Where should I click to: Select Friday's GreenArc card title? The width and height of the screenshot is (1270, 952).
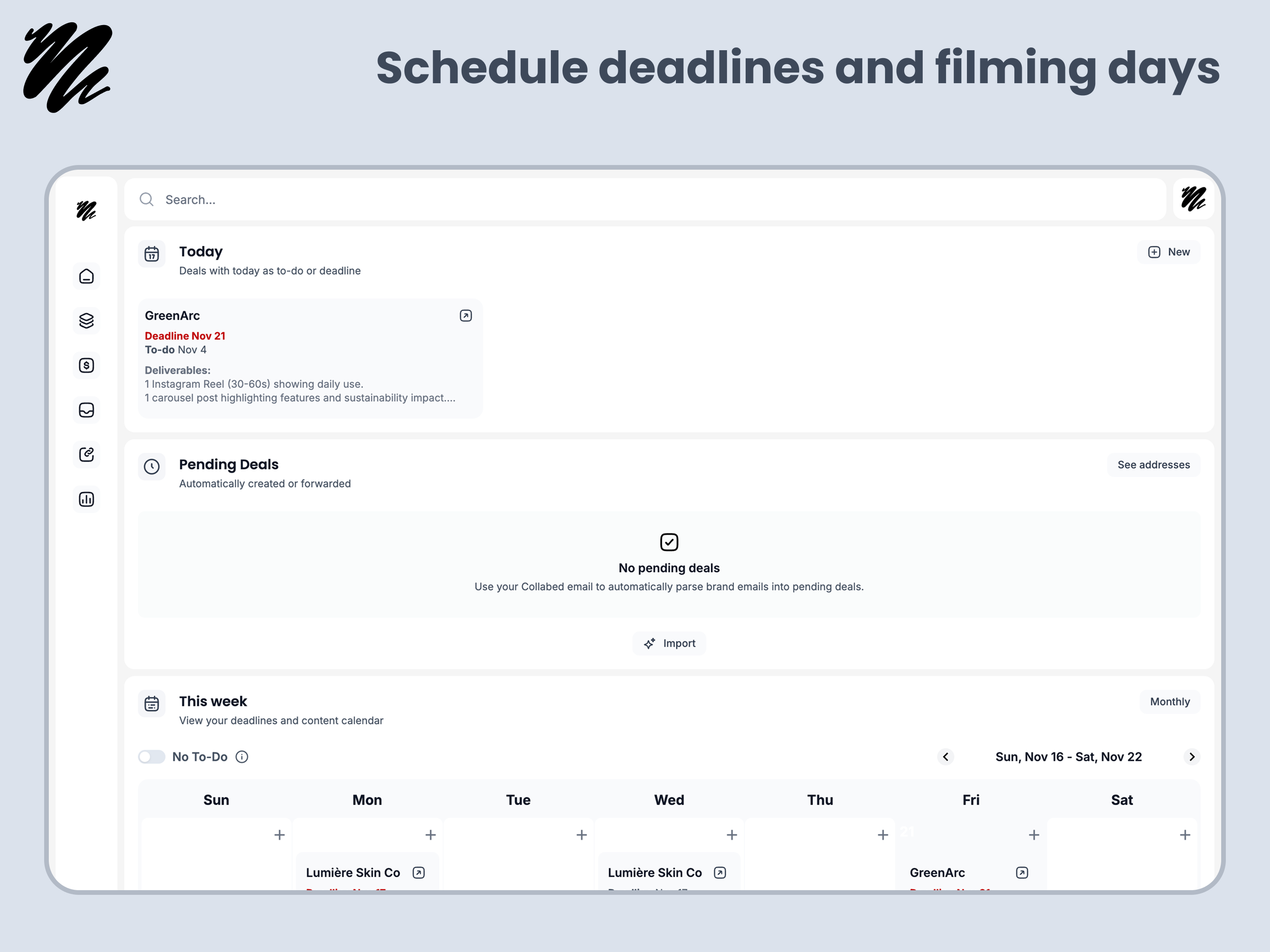point(937,873)
